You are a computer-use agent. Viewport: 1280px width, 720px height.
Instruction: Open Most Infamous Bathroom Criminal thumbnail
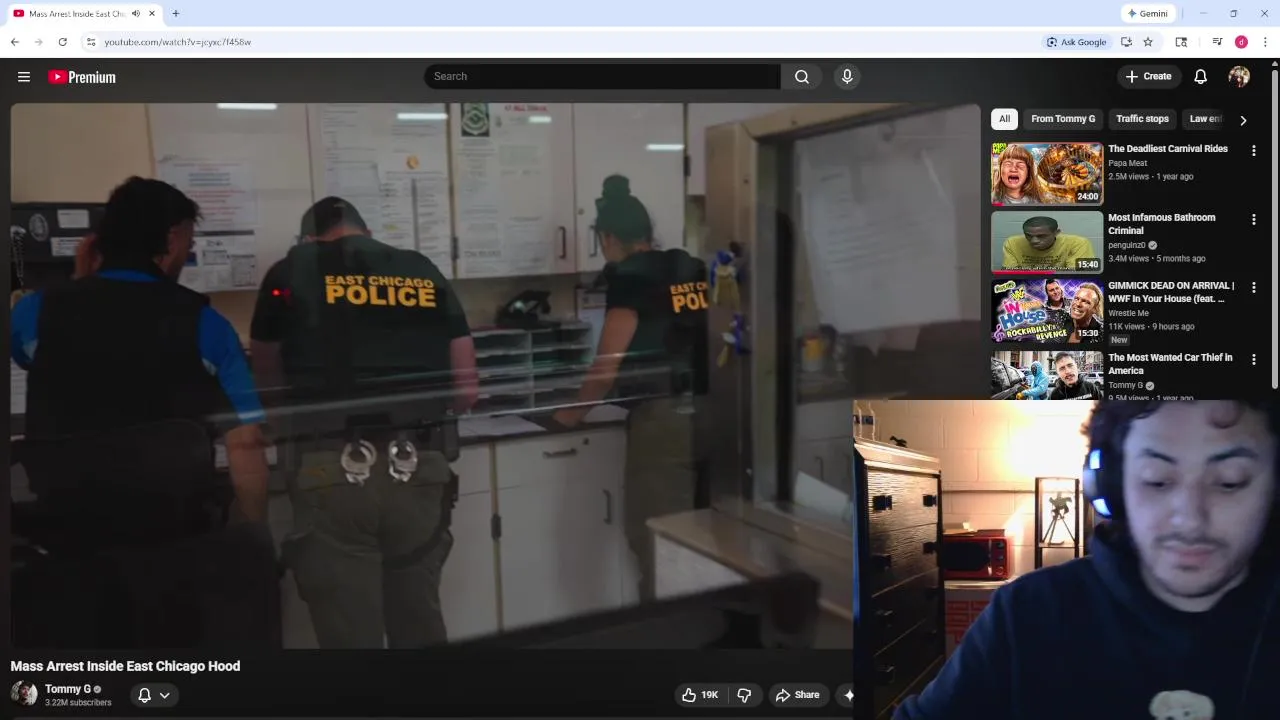click(x=1047, y=241)
